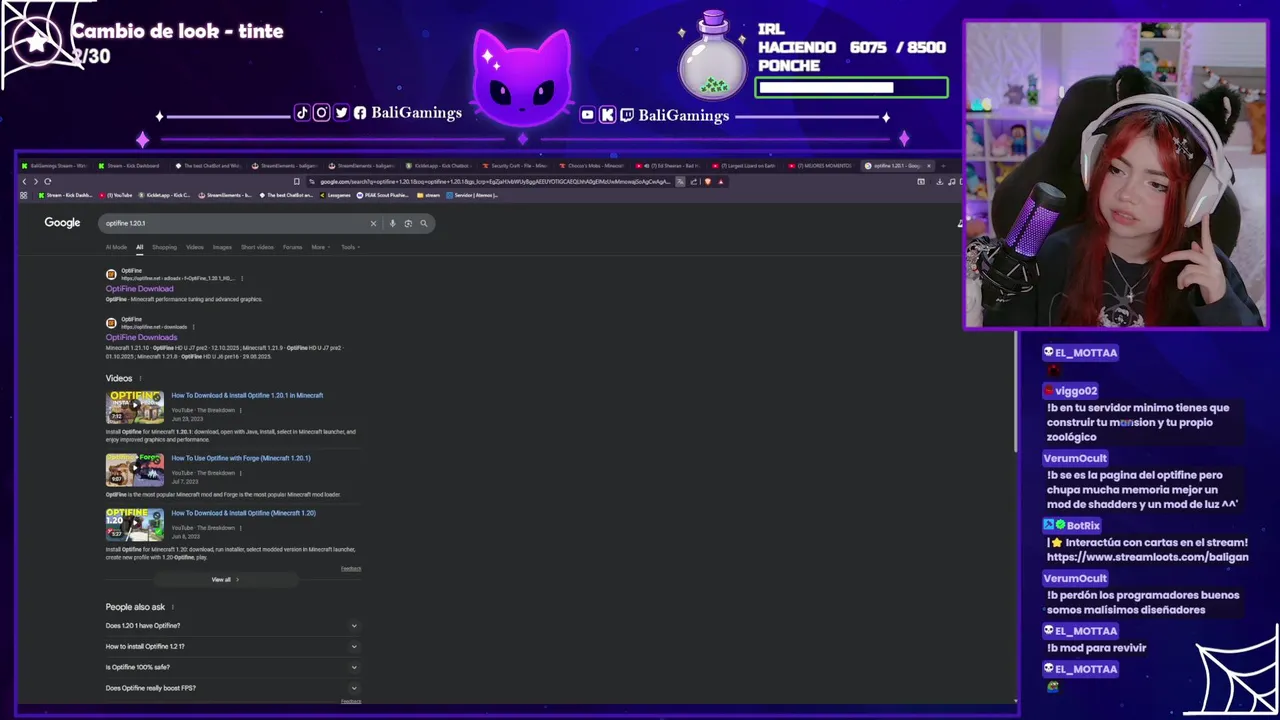This screenshot has width=1280, height=720.
Task: Switch to the Stream - Kick Dashboard browser tab
Action: click(132, 166)
